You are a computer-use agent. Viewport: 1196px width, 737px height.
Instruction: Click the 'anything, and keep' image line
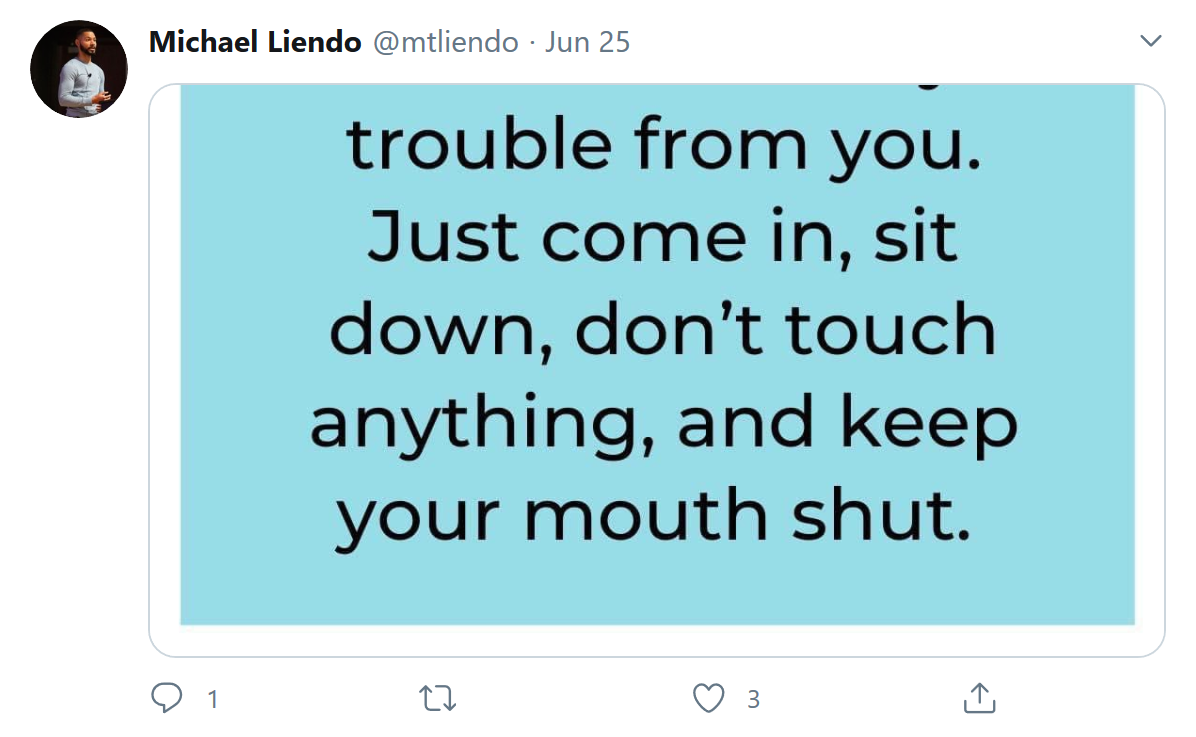coord(664,424)
